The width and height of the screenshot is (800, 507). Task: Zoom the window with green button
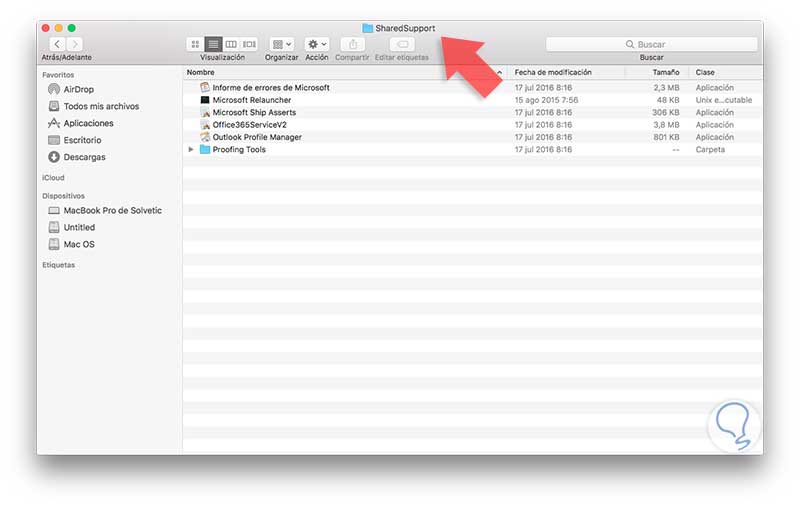click(x=72, y=28)
